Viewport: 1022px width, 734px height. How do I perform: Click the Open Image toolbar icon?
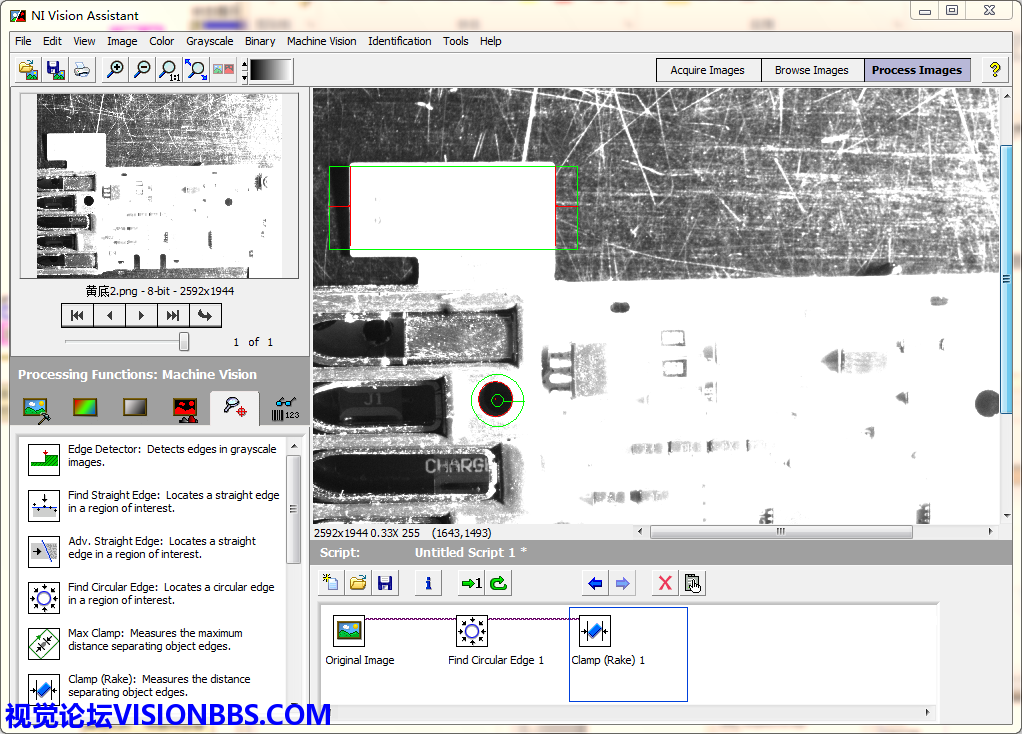29,70
